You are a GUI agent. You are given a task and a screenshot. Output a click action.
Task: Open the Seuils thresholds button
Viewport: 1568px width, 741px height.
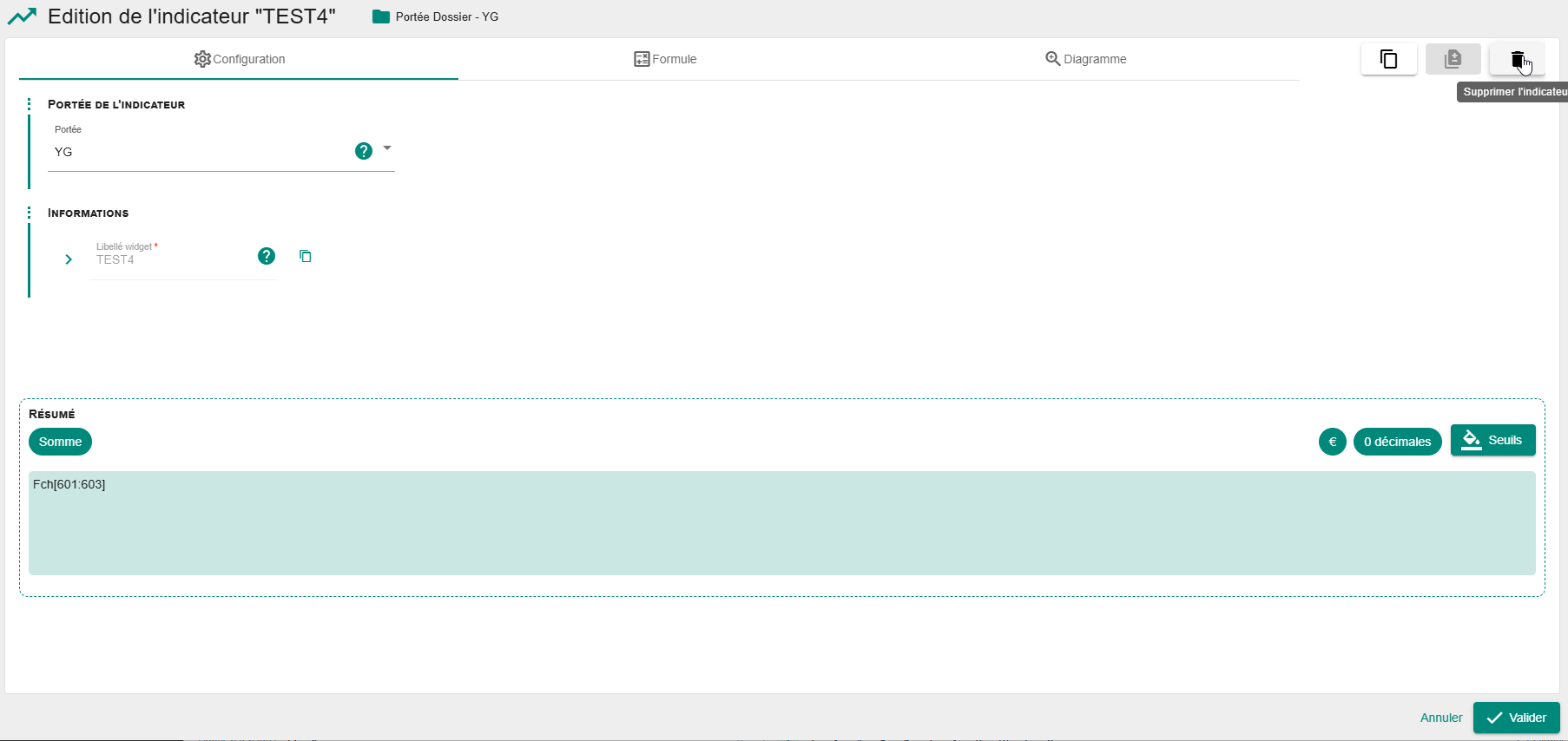[1492, 440]
